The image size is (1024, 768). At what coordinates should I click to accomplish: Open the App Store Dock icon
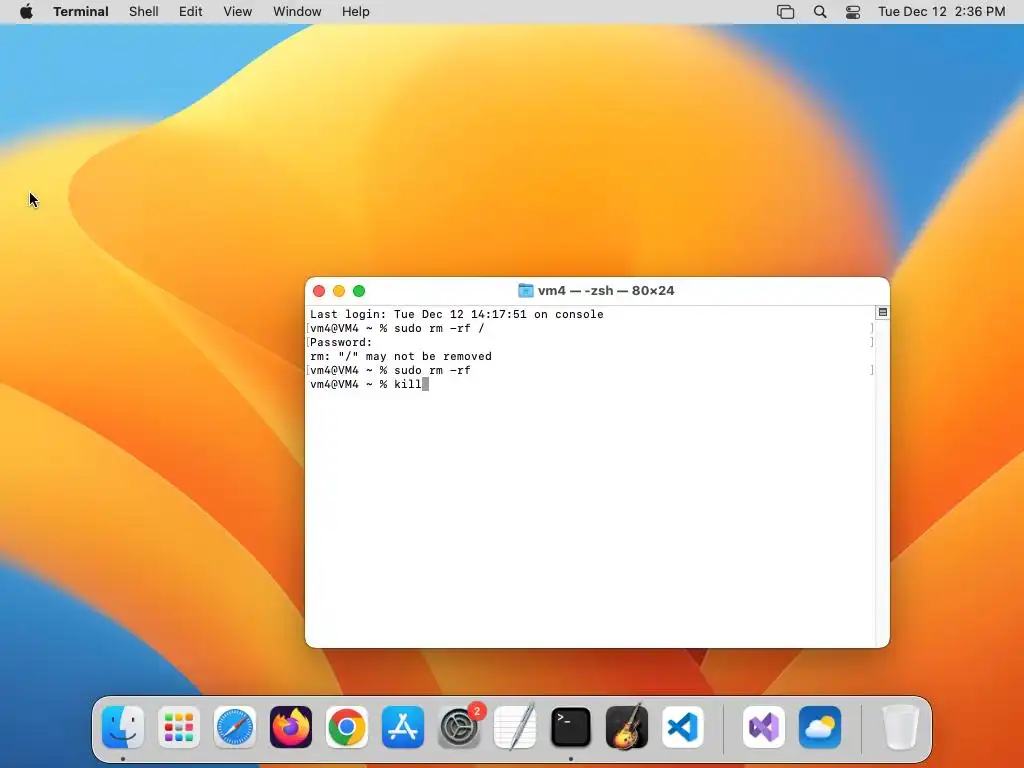(403, 727)
